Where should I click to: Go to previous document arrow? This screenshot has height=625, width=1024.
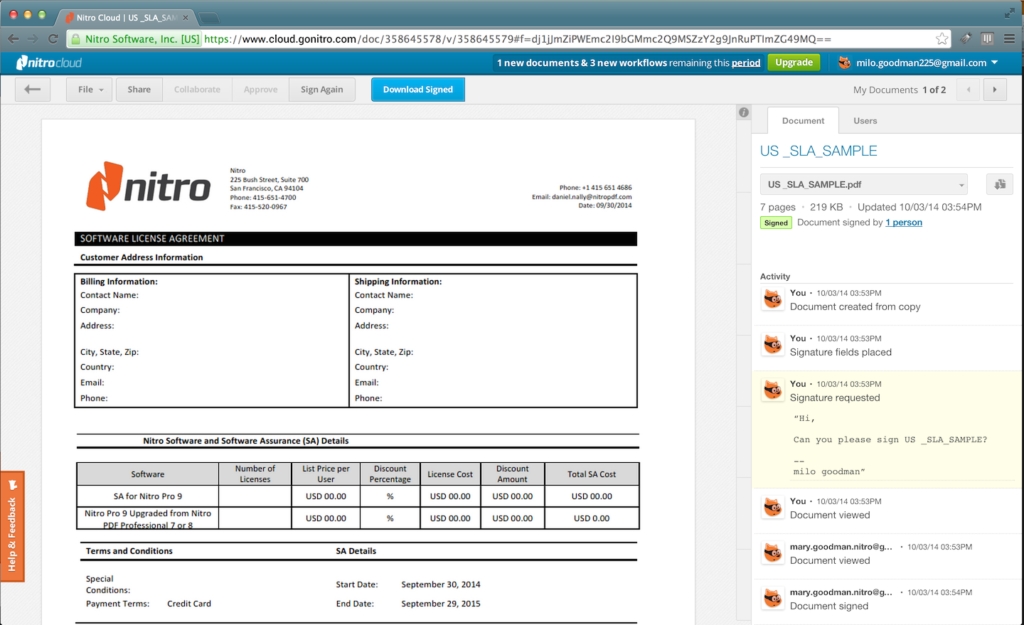pos(968,90)
